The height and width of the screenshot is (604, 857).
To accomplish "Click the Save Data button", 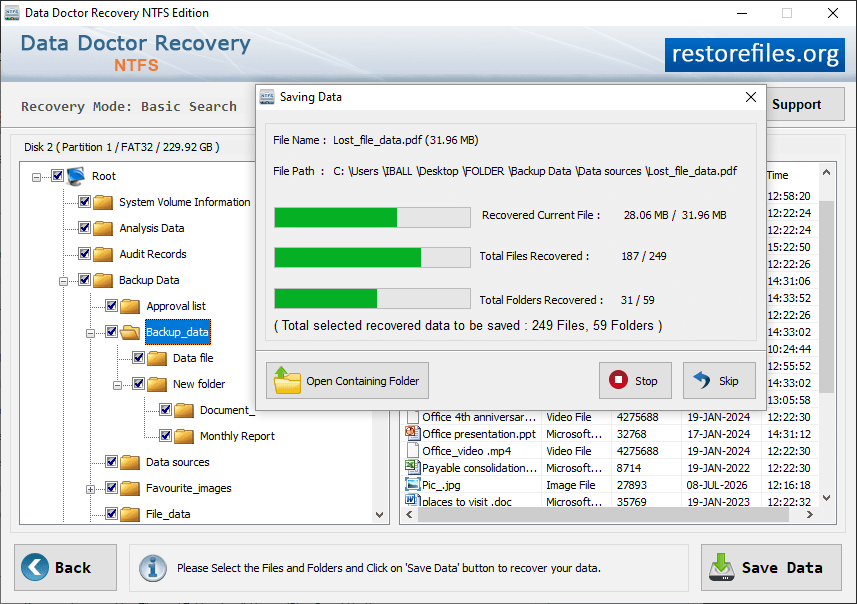I will click(x=771, y=567).
